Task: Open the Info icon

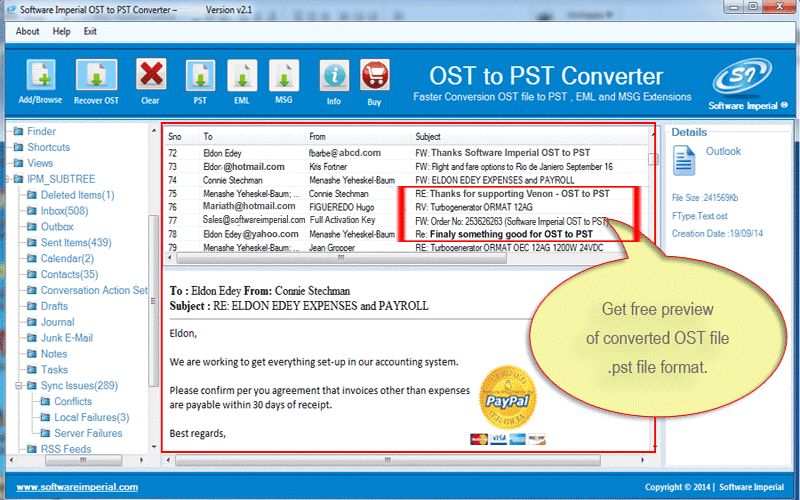Action: [x=334, y=76]
